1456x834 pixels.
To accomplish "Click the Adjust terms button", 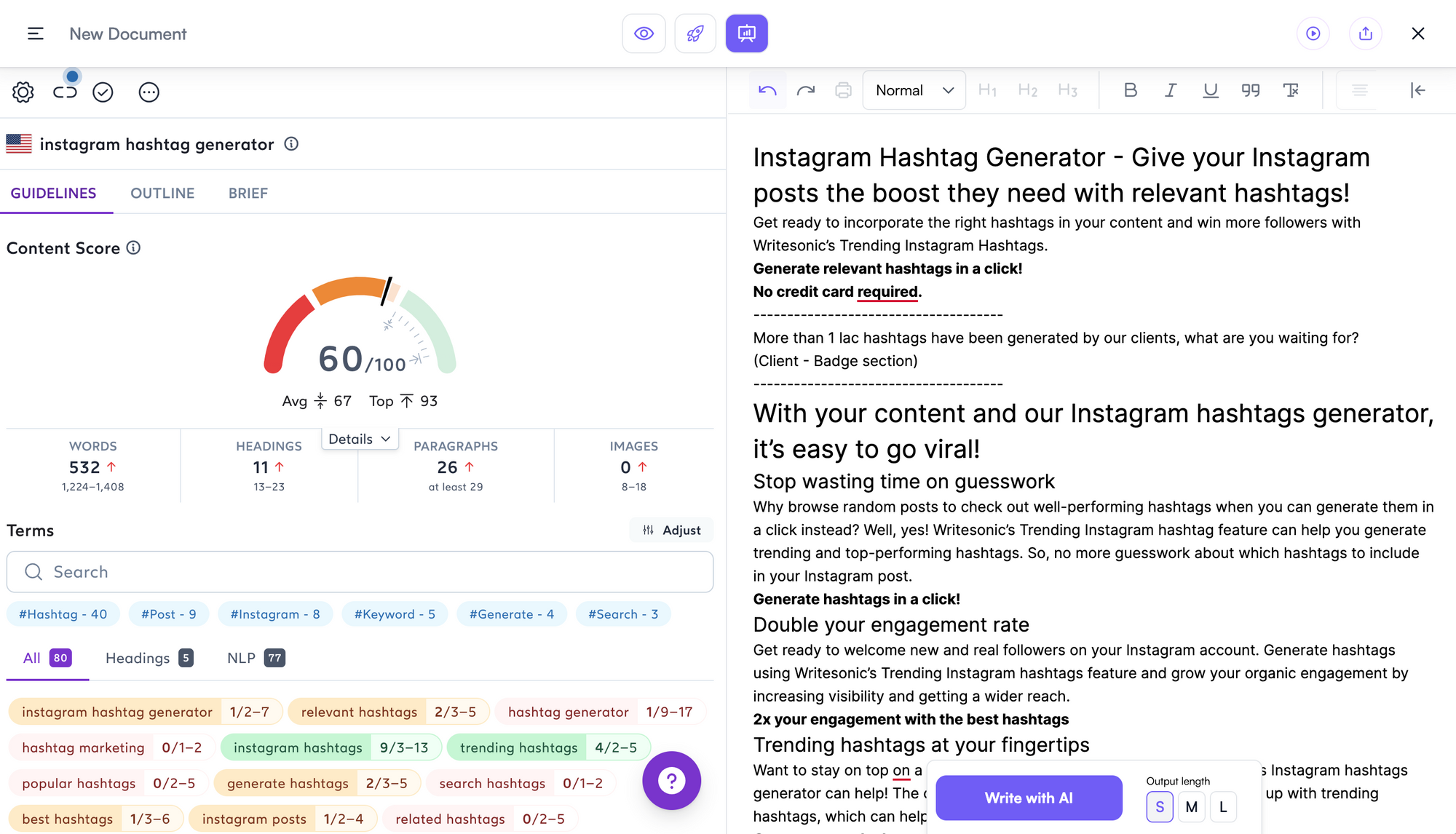I will [671, 530].
